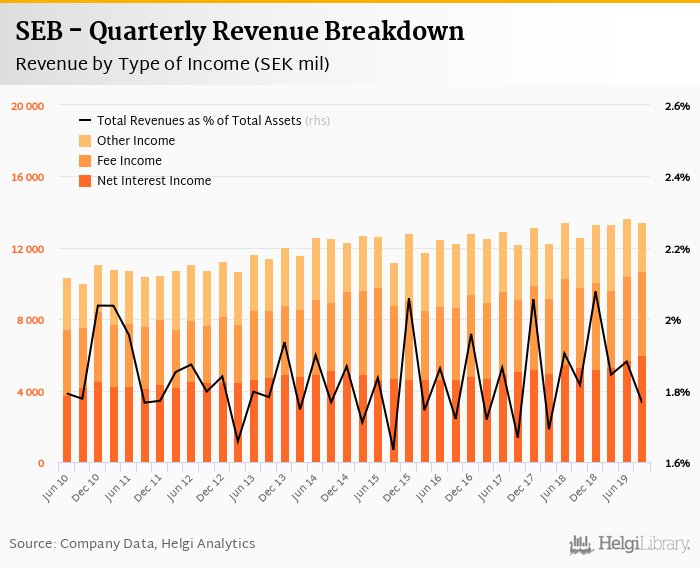
Task: Toggle the 'Net Interest Income' legend label
Action: [154, 181]
